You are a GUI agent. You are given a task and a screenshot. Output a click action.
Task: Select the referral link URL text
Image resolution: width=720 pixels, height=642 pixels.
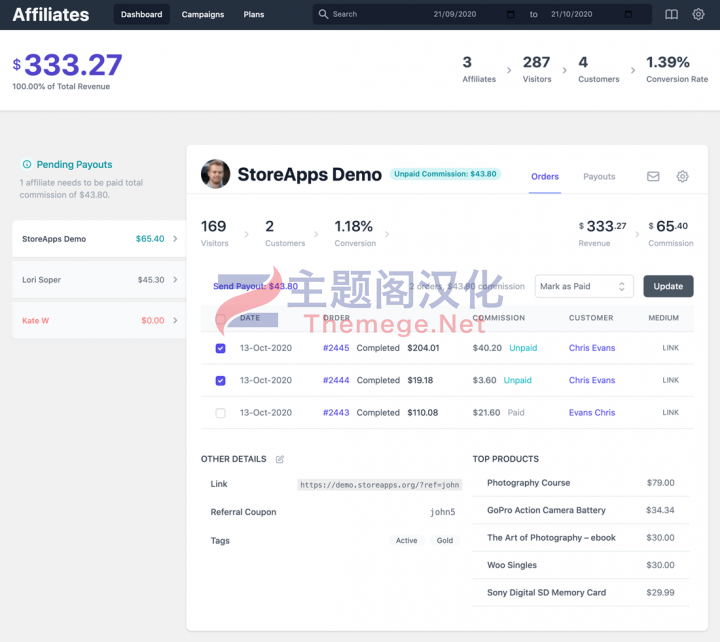point(379,484)
